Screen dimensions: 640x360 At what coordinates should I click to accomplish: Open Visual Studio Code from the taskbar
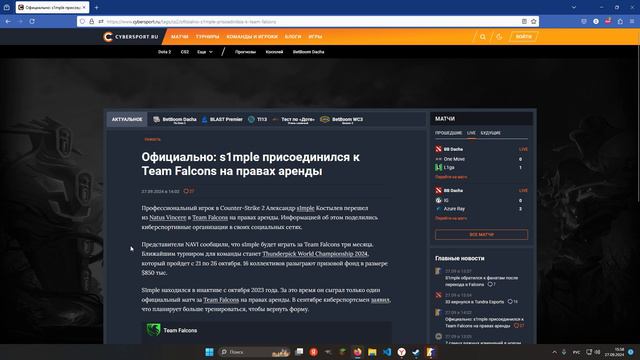tap(387, 352)
